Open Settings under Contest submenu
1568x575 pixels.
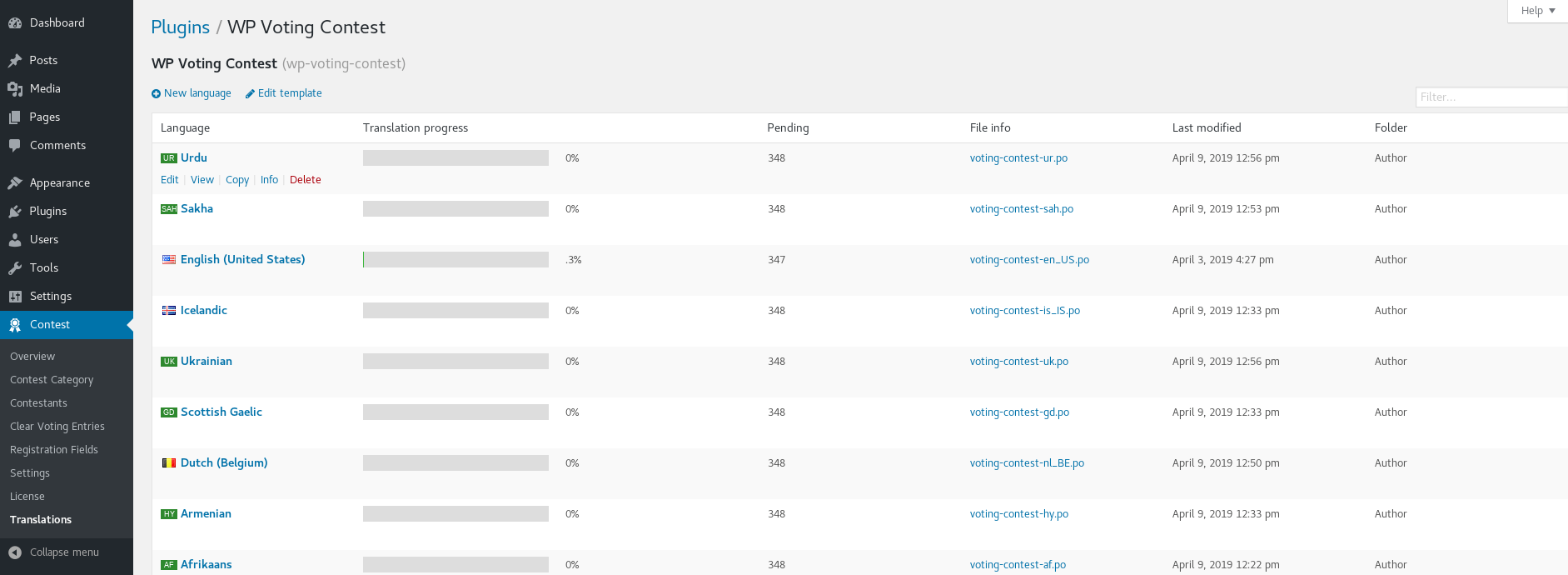tap(30, 473)
